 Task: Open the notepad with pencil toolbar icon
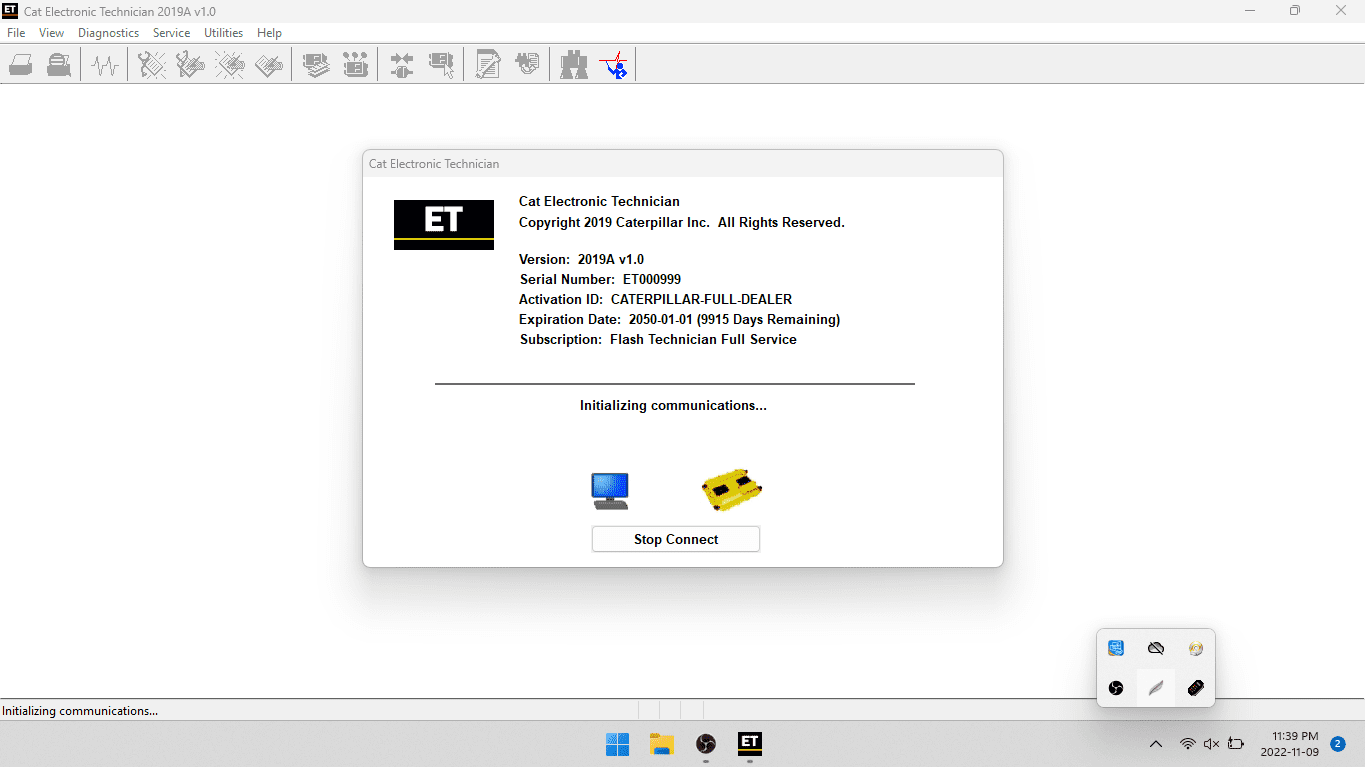point(488,66)
